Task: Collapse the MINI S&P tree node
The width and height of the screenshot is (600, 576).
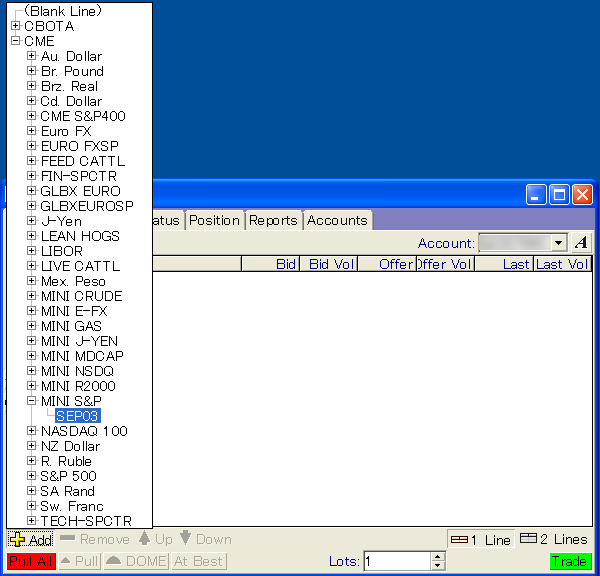Action: coord(32,401)
